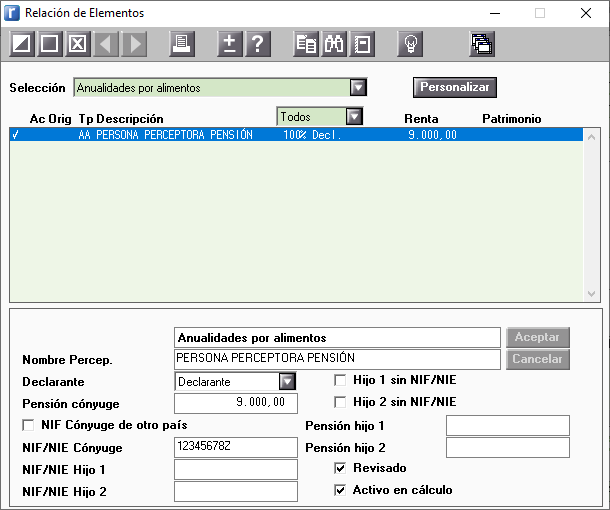Click the Patrimonio column header

[x=512, y=119]
